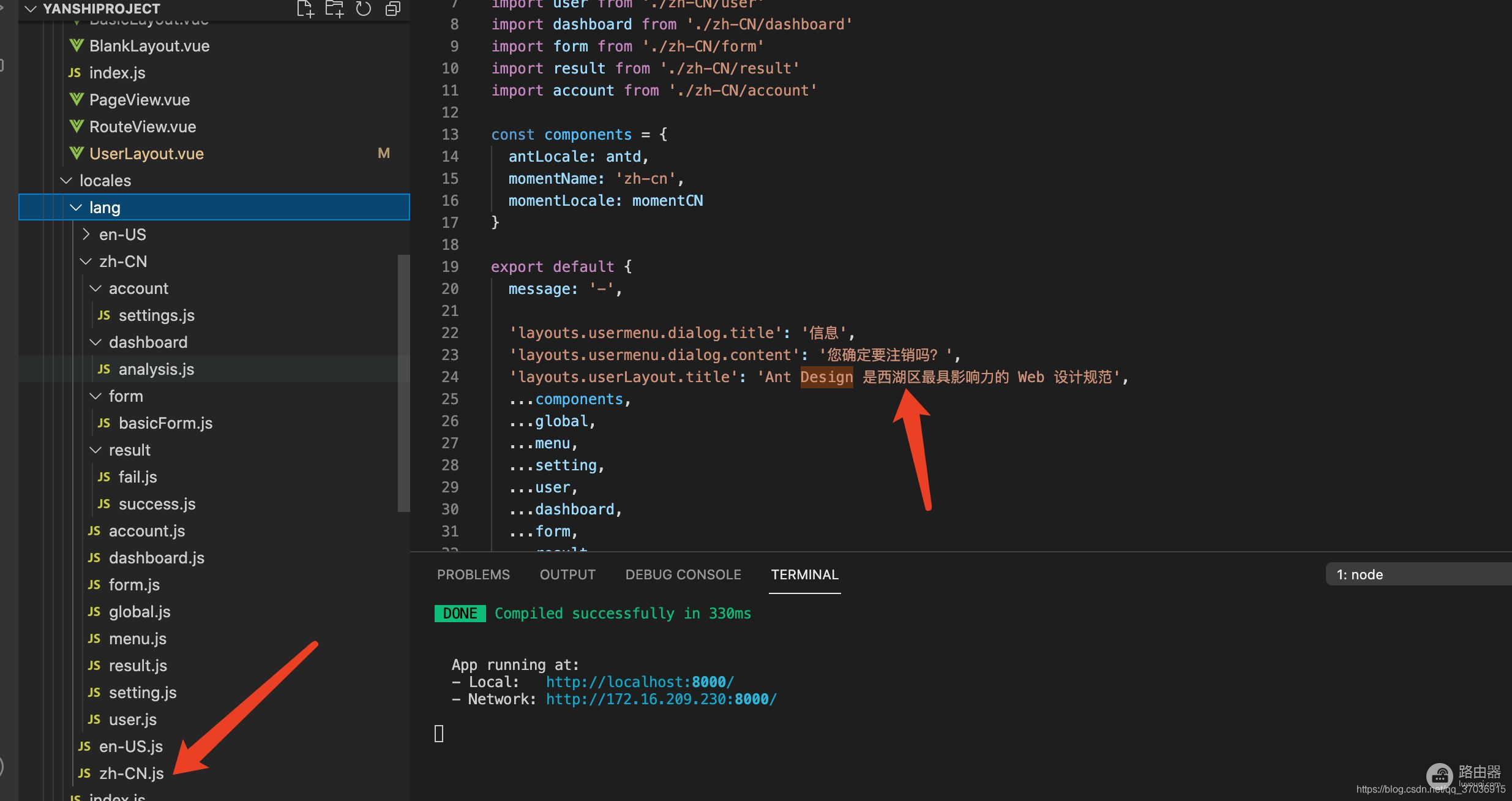
Task: Click the JS icon beside user.js
Action: [x=94, y=719]
